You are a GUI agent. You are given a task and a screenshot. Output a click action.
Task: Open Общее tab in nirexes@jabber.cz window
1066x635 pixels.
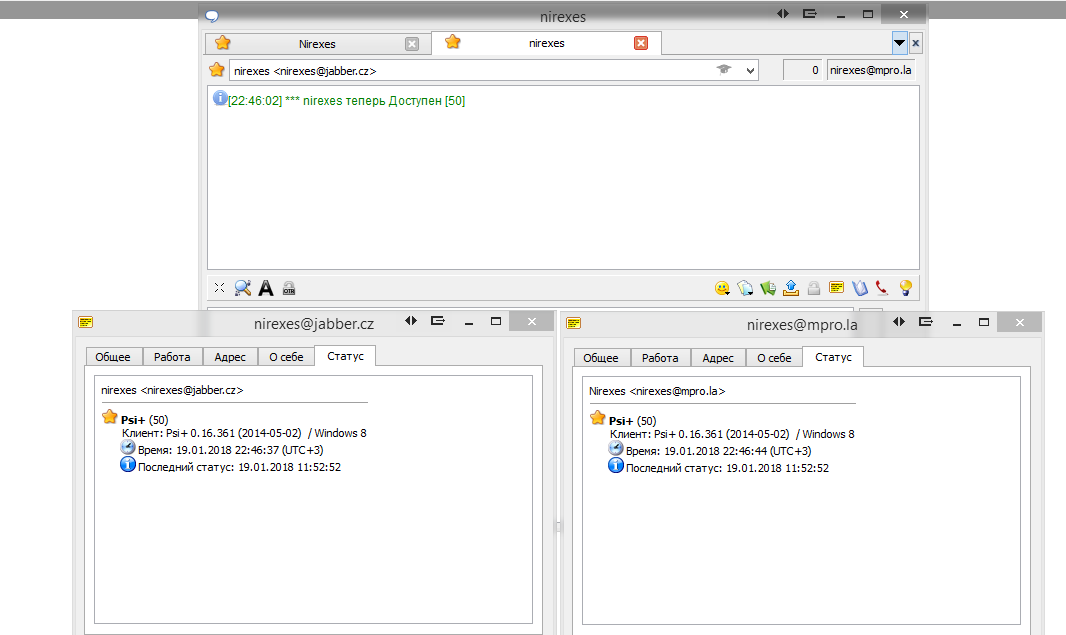113,357
